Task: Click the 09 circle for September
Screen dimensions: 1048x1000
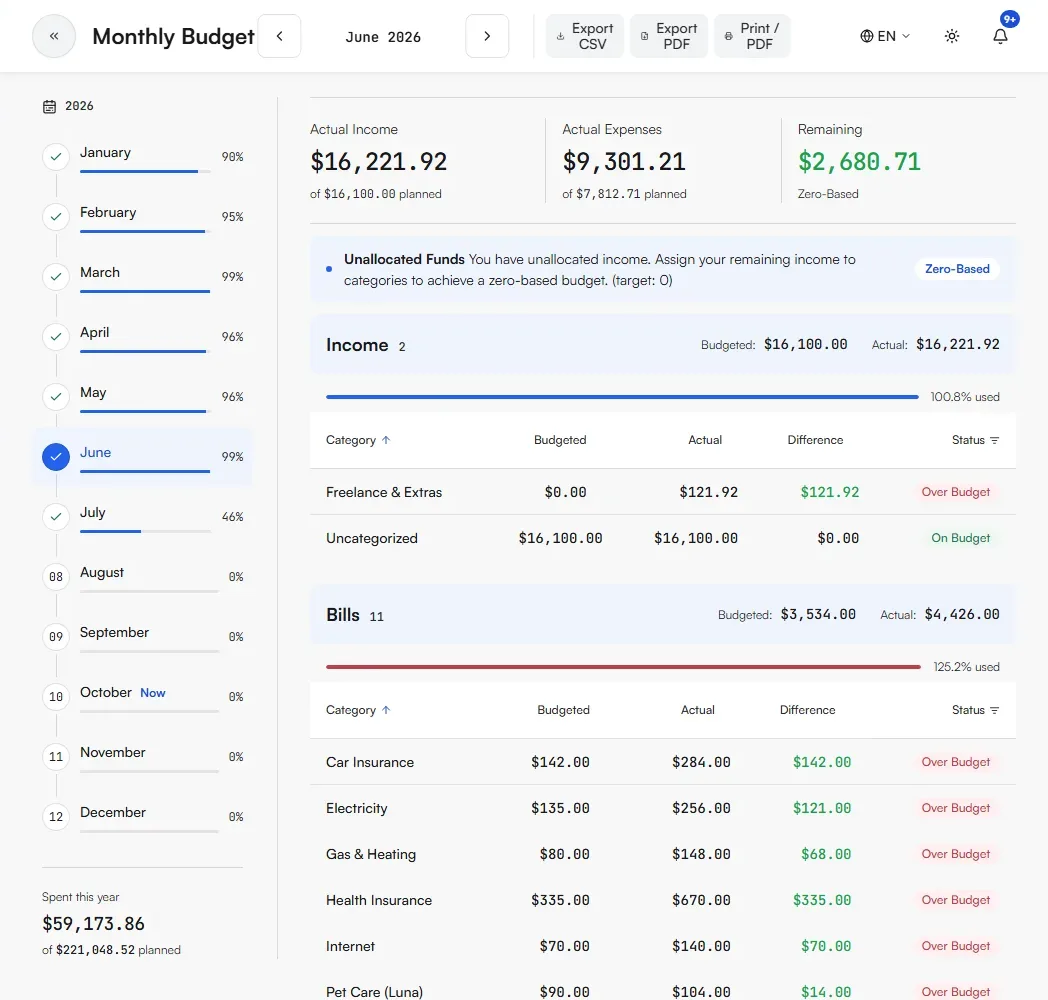Action: point(56,637)
